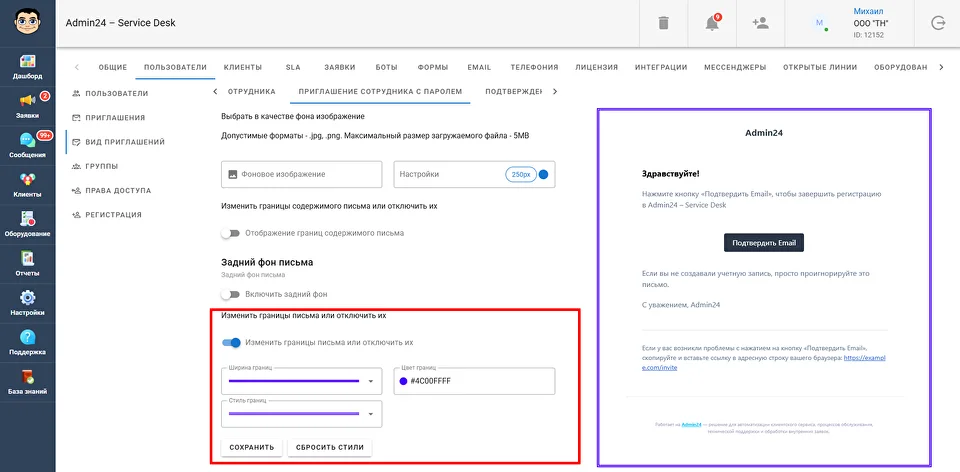Toggle Отображение границ содержимого письма switch

pyautogui.click(x=231, y=233)
